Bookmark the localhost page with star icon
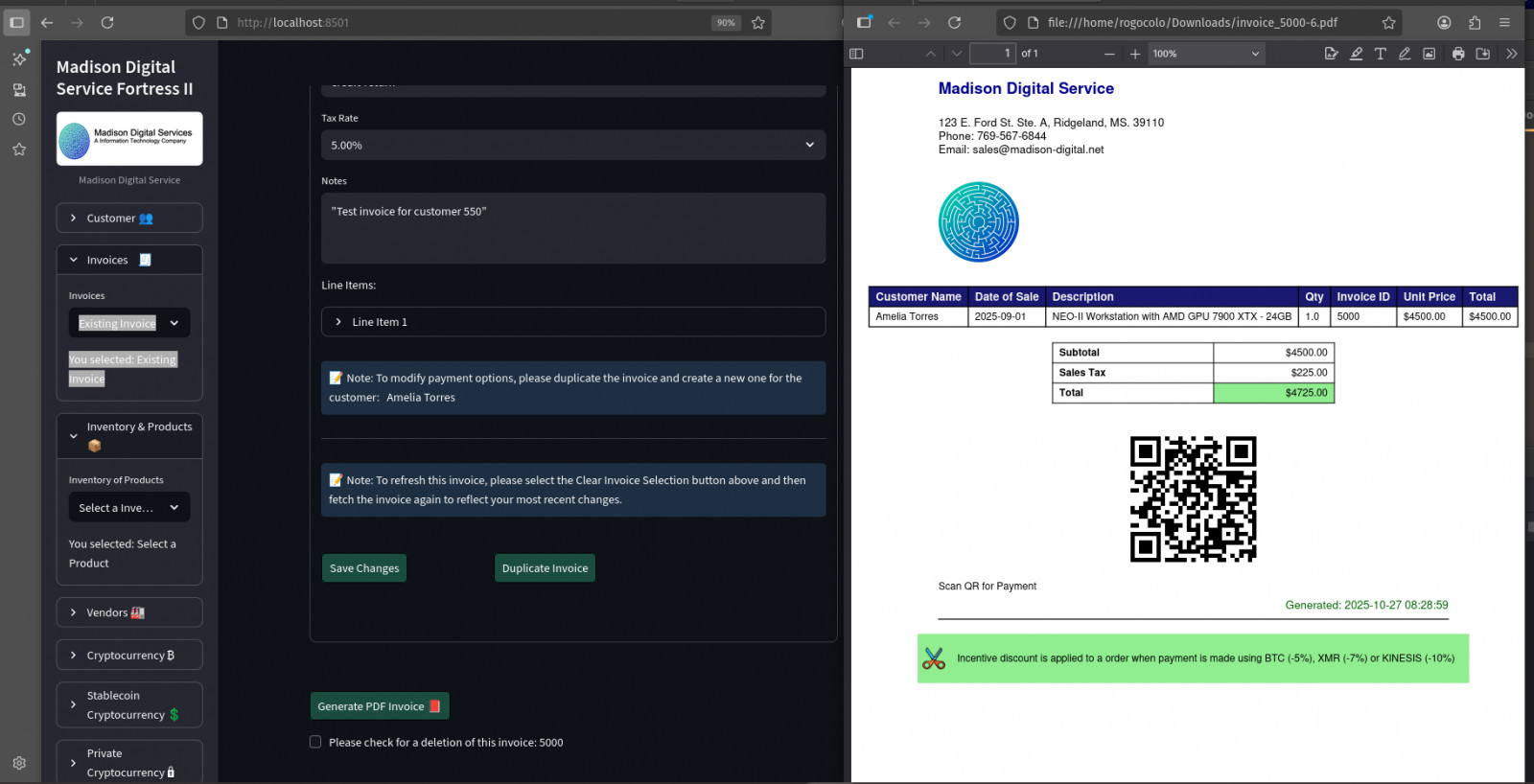This screenshot has width=1534, height=784. [758, 22]
